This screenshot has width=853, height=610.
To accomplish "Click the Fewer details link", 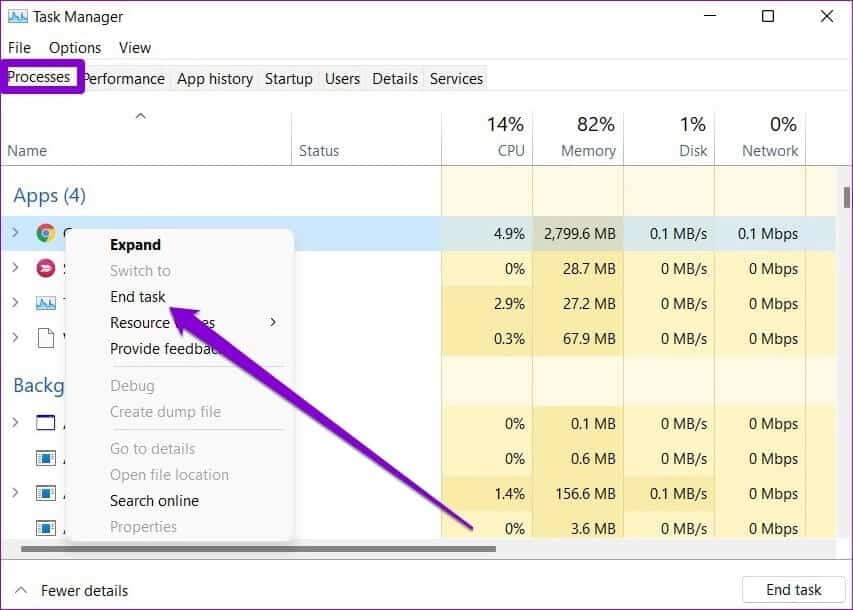I will pyautogui.click(x=84, y=590).
